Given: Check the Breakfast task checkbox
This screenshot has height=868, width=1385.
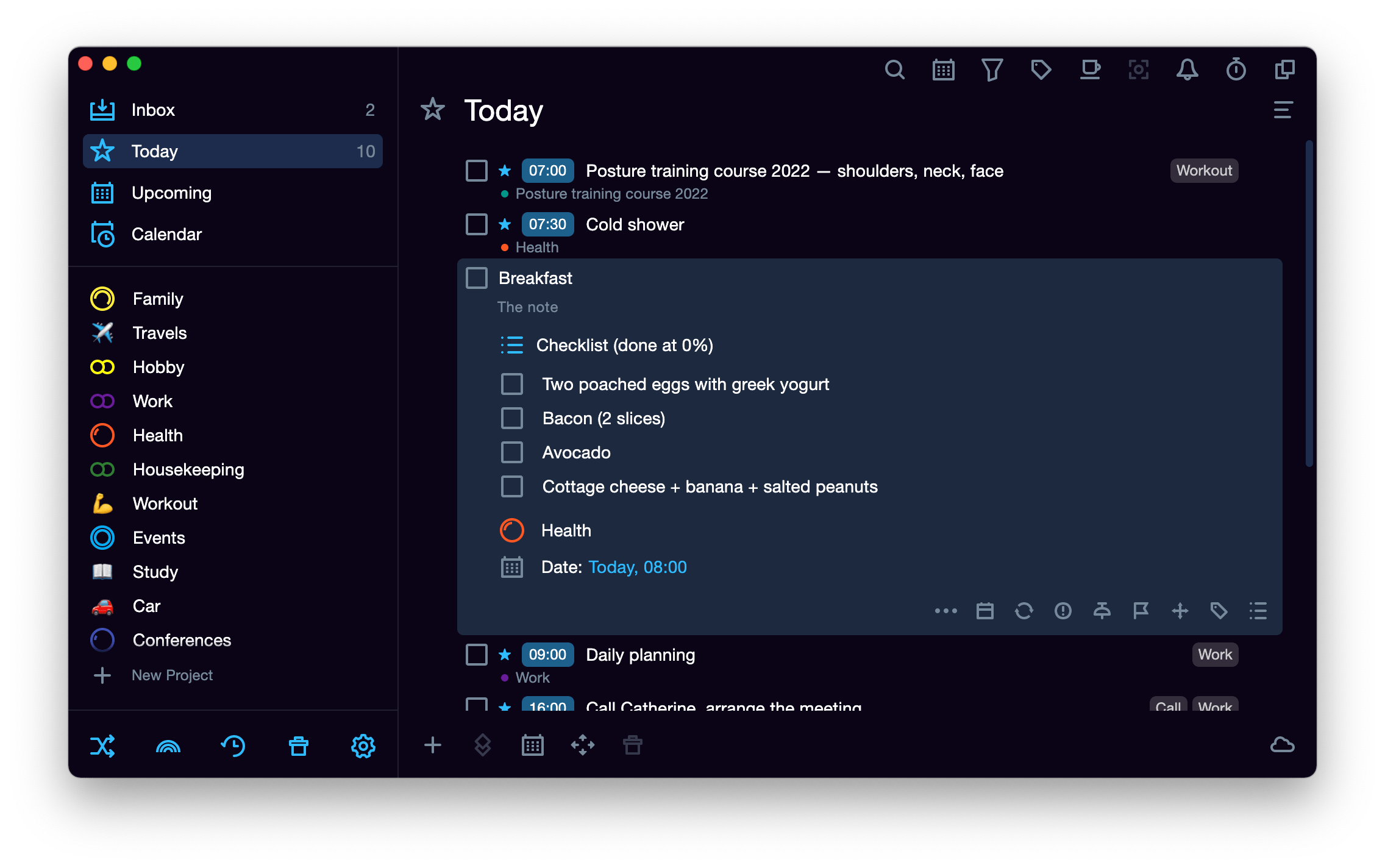Looking at the screenshot, I should (x=477, y=279).
